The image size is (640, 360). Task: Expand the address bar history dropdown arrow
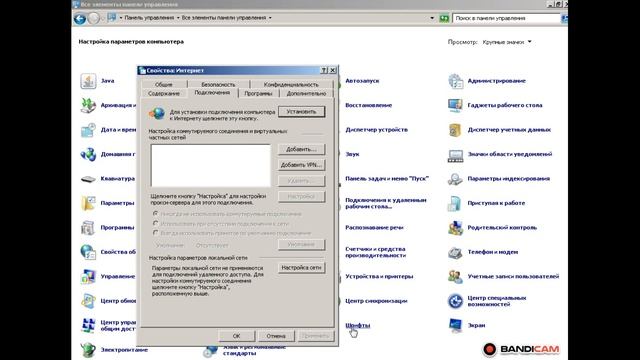432,18
